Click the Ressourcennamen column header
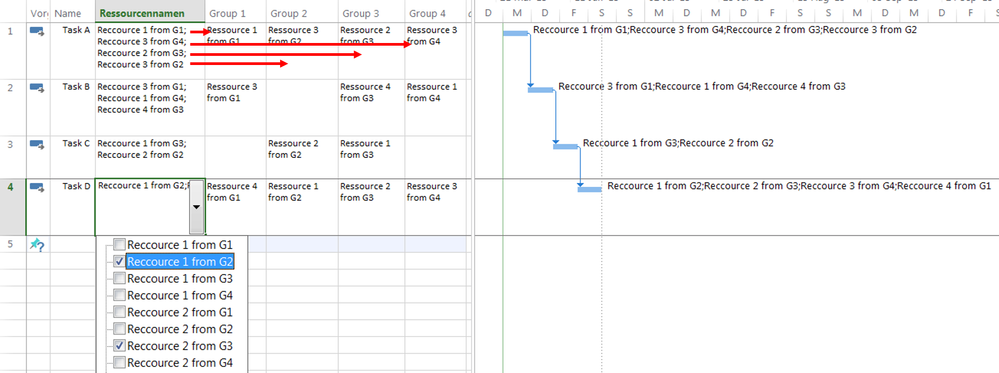This screenshot has width=999, height=373. point(150,13)
